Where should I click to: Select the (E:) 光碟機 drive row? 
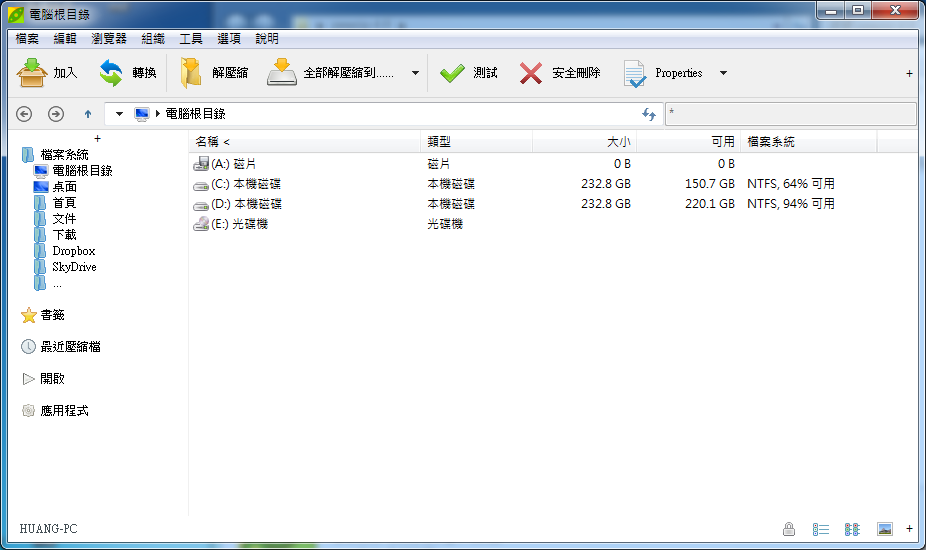(553, 224)
